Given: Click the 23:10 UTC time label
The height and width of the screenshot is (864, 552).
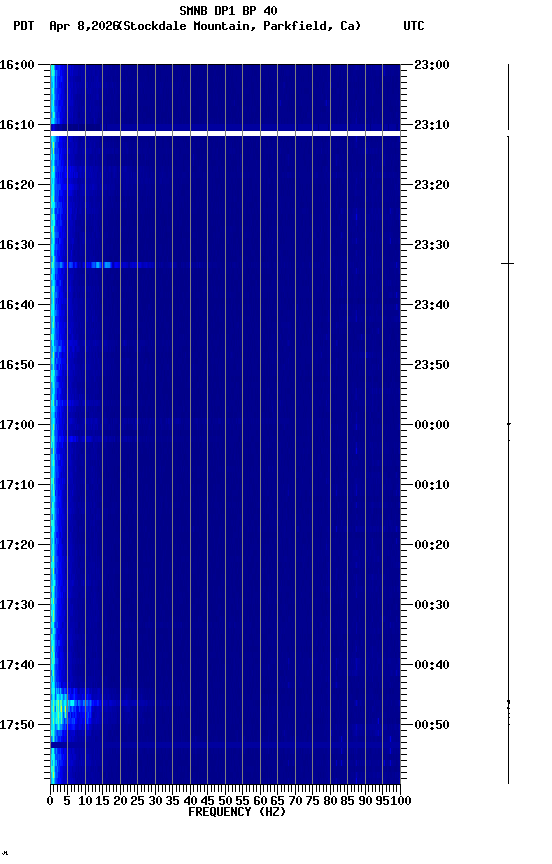Looking at the screenshot, I should [432, 125].
